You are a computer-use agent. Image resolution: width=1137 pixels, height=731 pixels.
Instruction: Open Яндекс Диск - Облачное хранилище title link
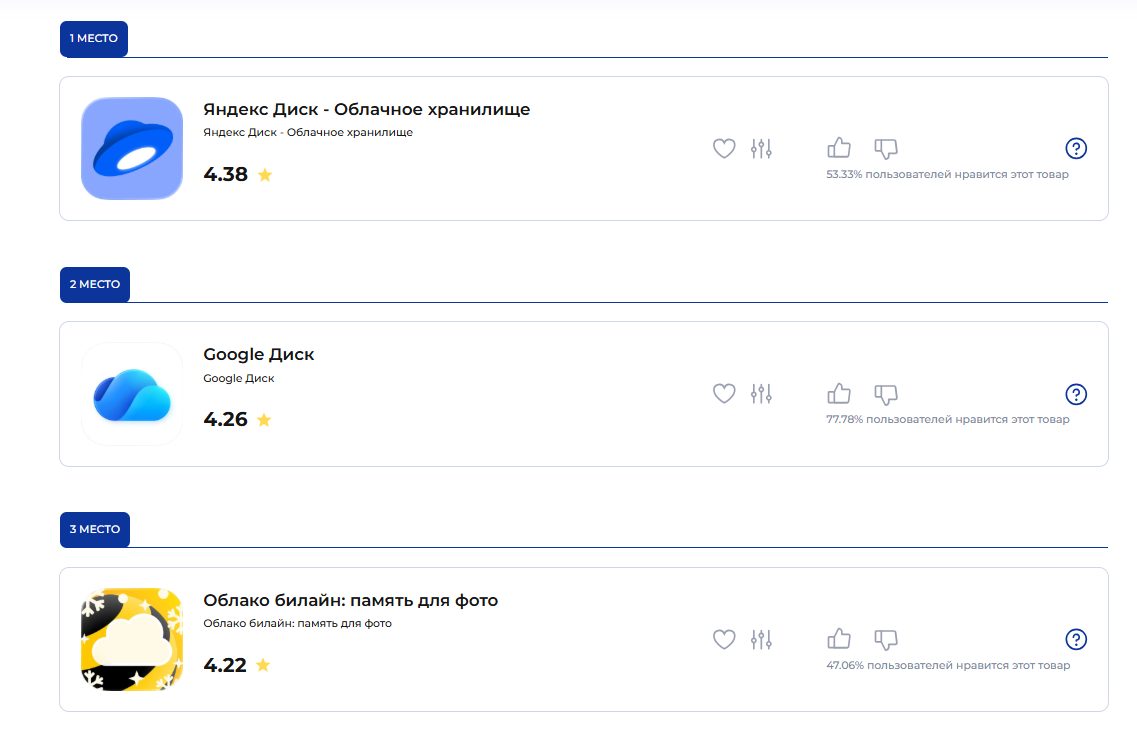[366, 109]
